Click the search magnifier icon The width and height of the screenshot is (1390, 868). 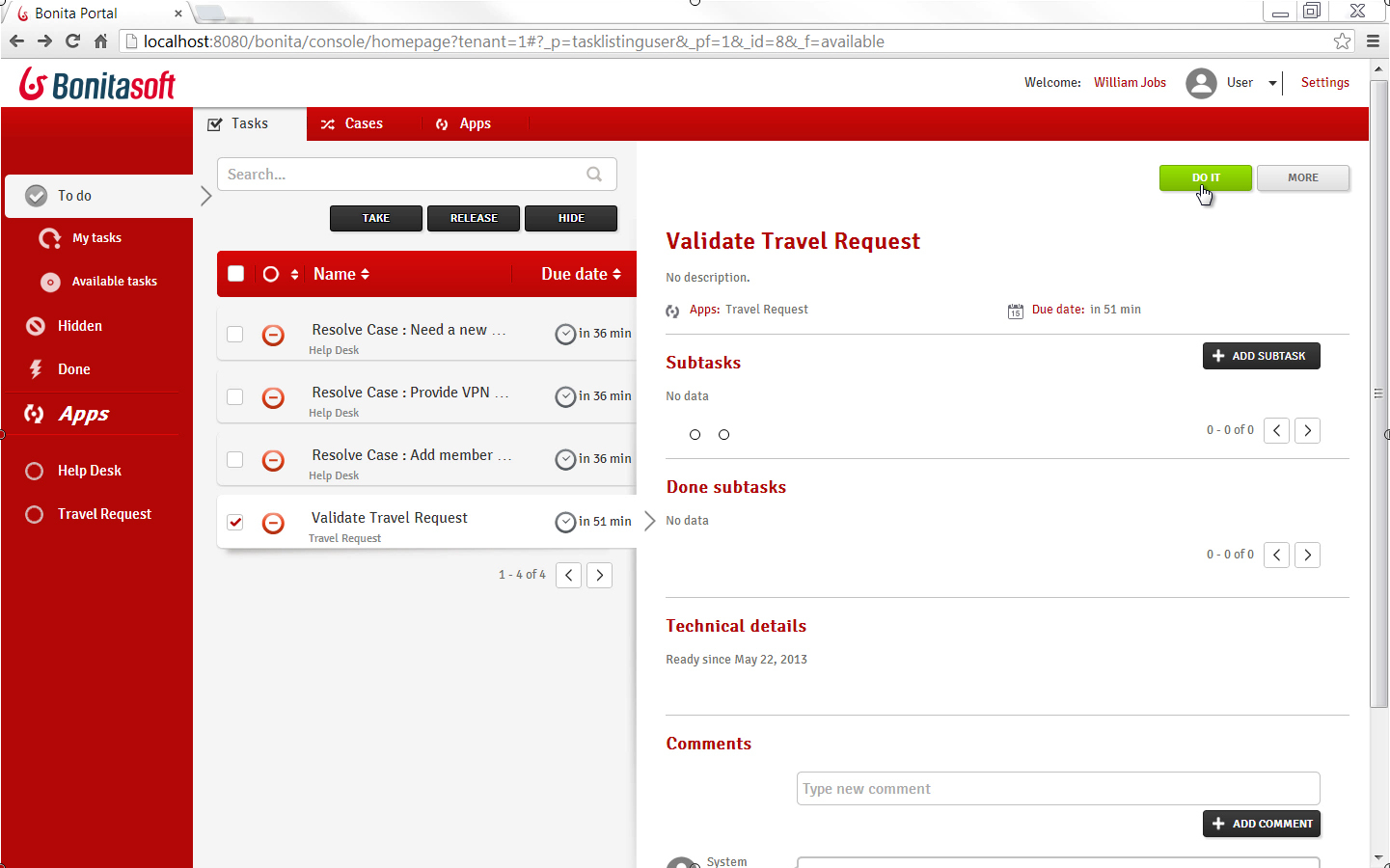[x=594, y=175]
